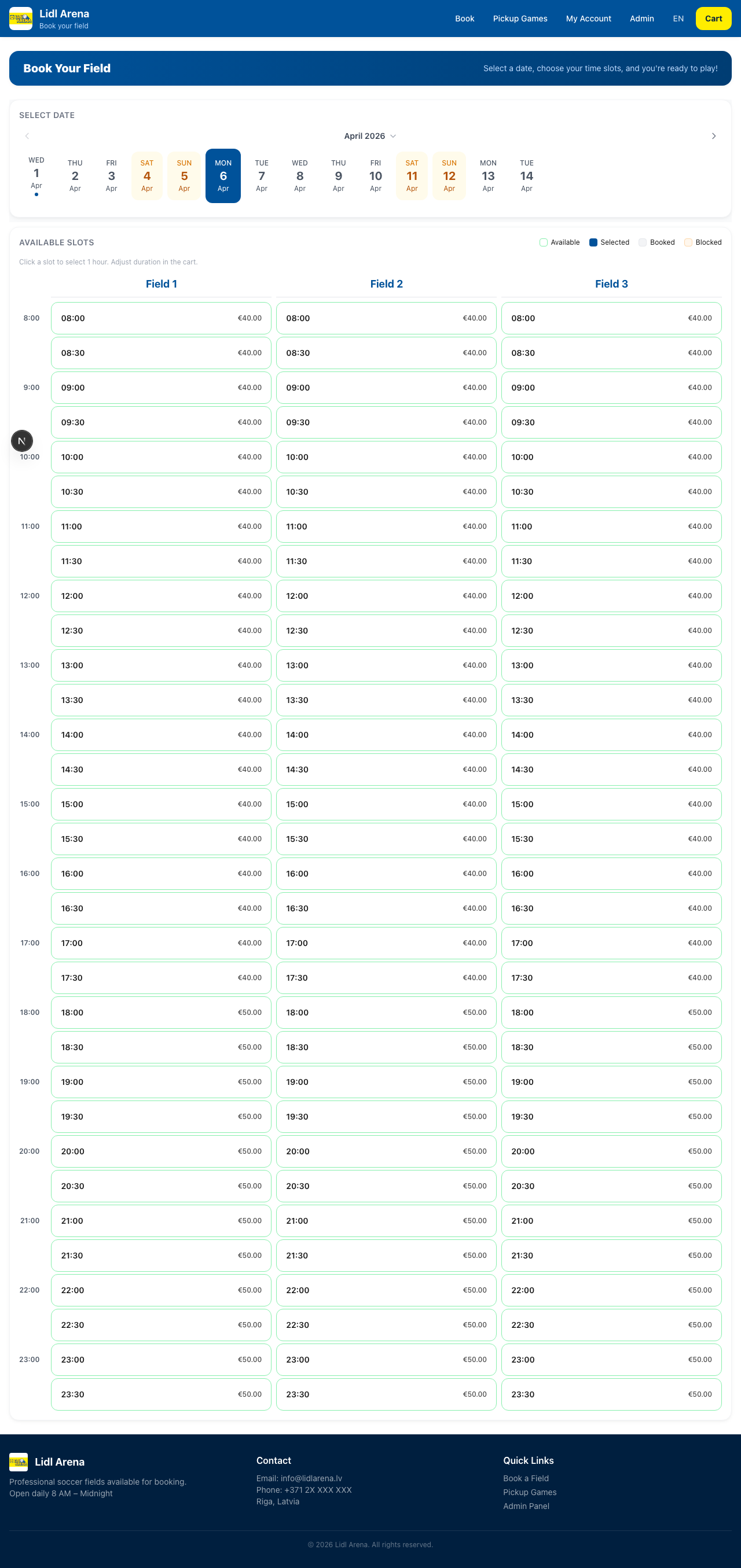
Task: Open the My Account menu item
Action: tap(588, 19)
